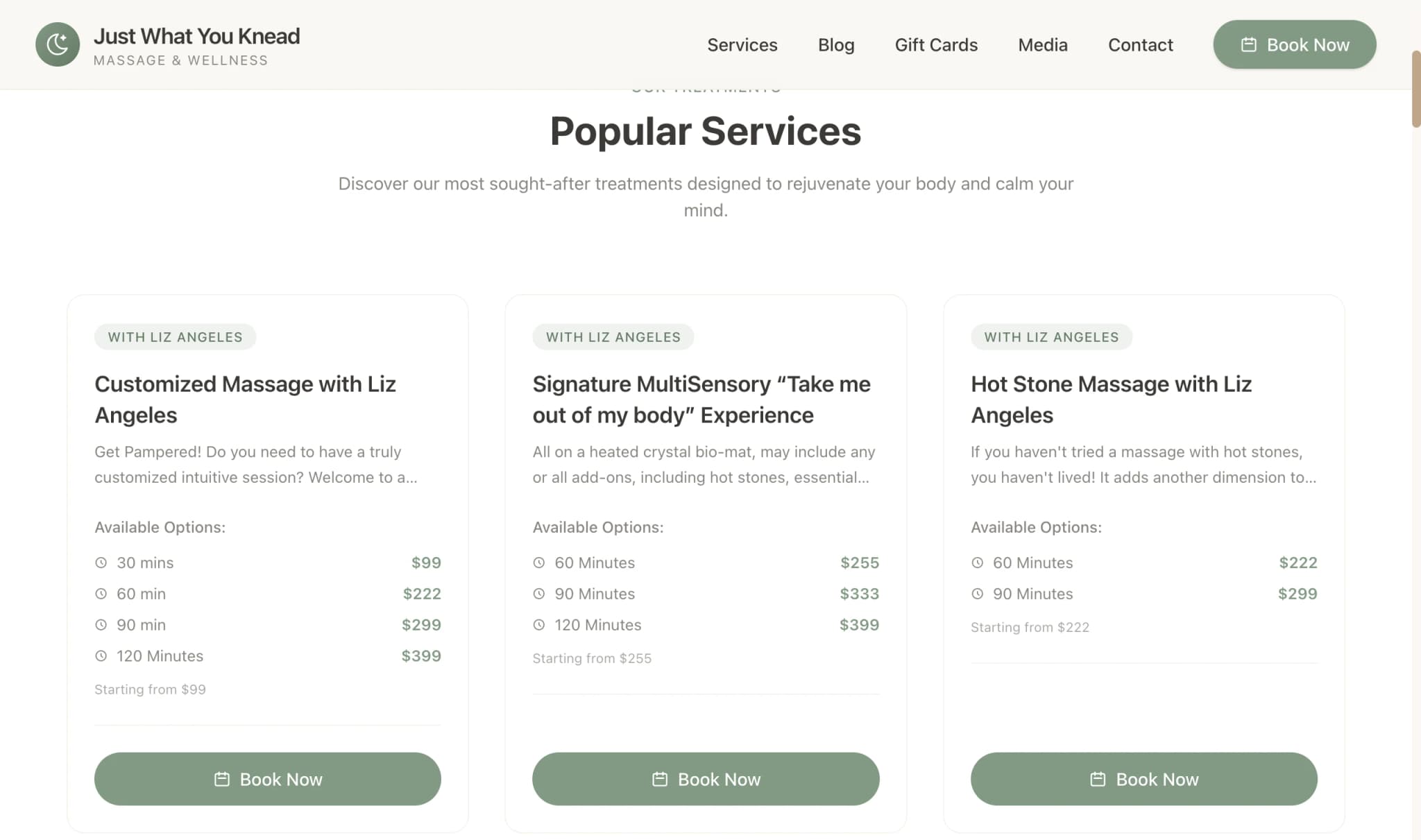Click the heated crystal bio-mat description
Screen dimensions: 1421x840
[704, 465]
